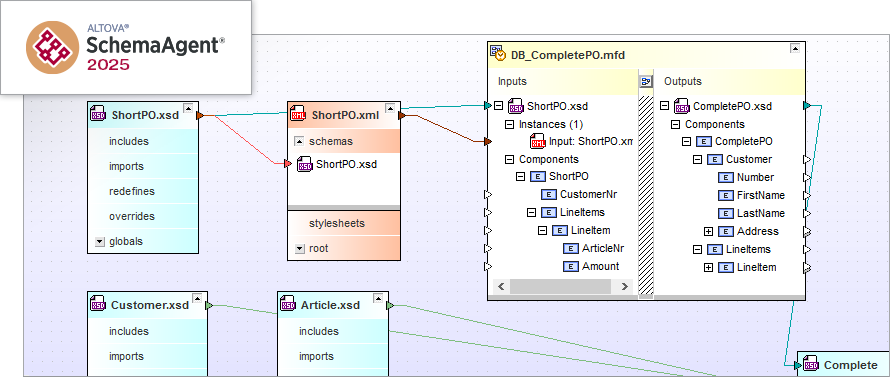Select the includes row in ShortPO.xsd
The height and width of the screenshot is (377, 890).
143,141
